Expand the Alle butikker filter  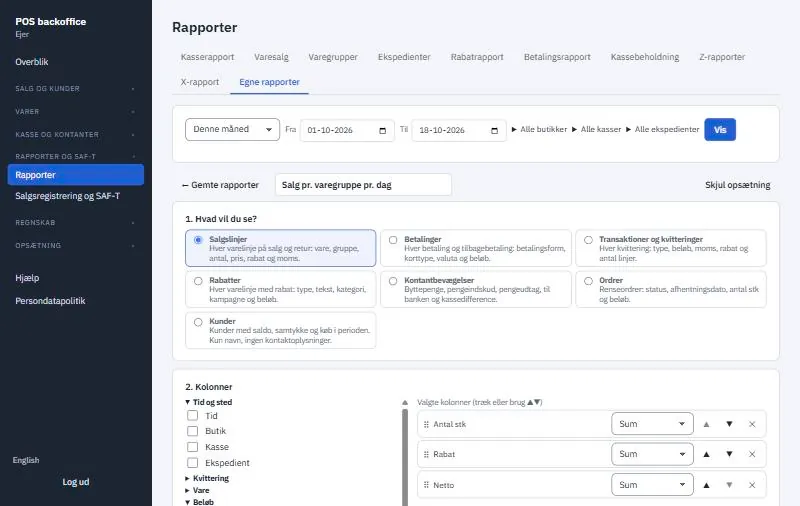[x=539, y=130]
